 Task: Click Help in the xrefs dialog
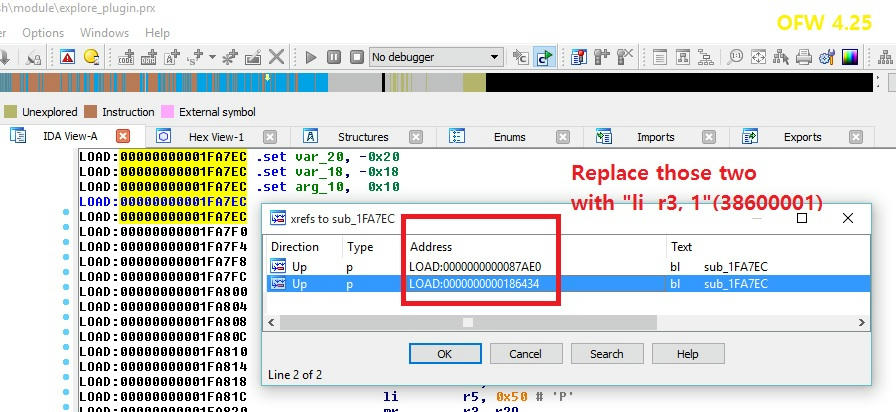[687, 354]
